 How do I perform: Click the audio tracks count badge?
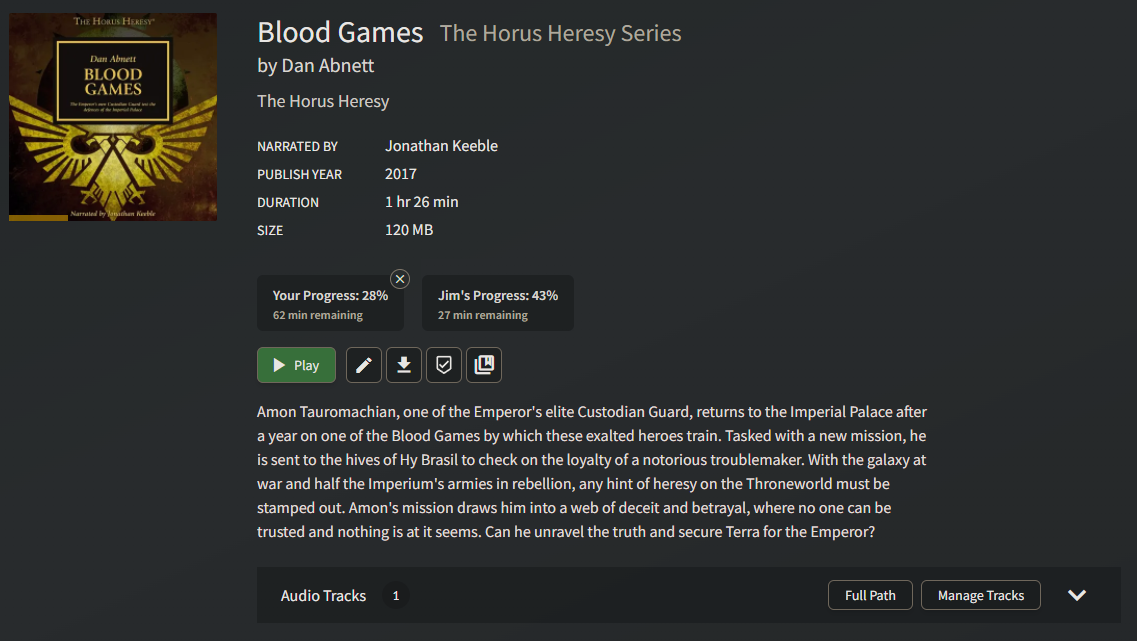396,595
